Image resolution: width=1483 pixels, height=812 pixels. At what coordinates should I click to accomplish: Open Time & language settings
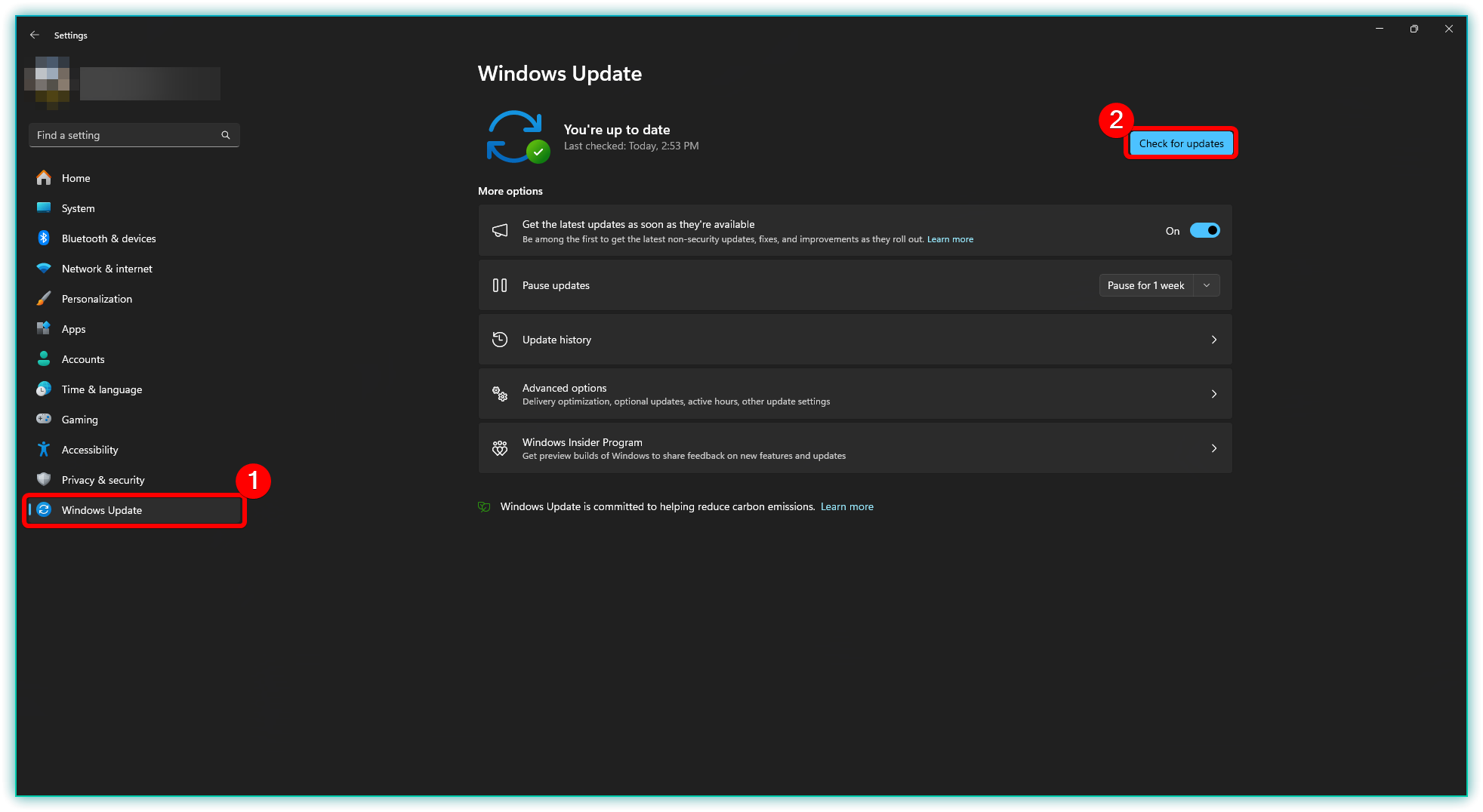[134, 389]
